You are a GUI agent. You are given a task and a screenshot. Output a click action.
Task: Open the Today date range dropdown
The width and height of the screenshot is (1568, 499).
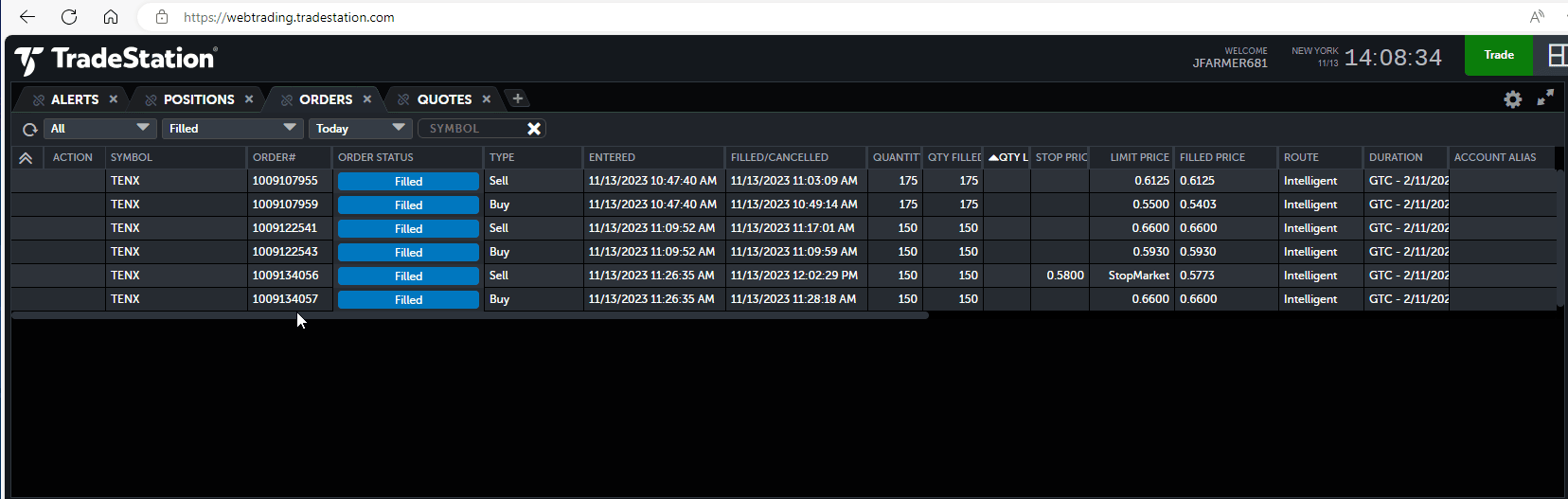(x=360, y=129)
